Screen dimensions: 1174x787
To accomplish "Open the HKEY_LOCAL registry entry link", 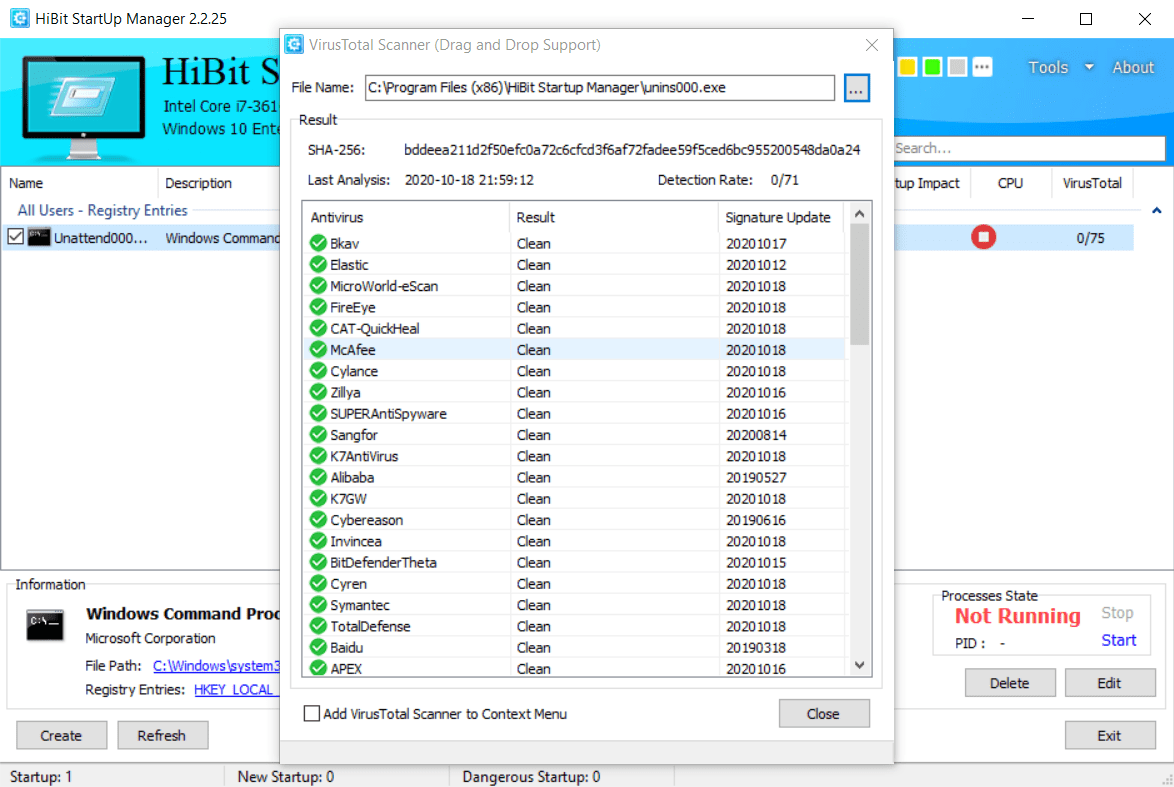I will click(234, 690).
